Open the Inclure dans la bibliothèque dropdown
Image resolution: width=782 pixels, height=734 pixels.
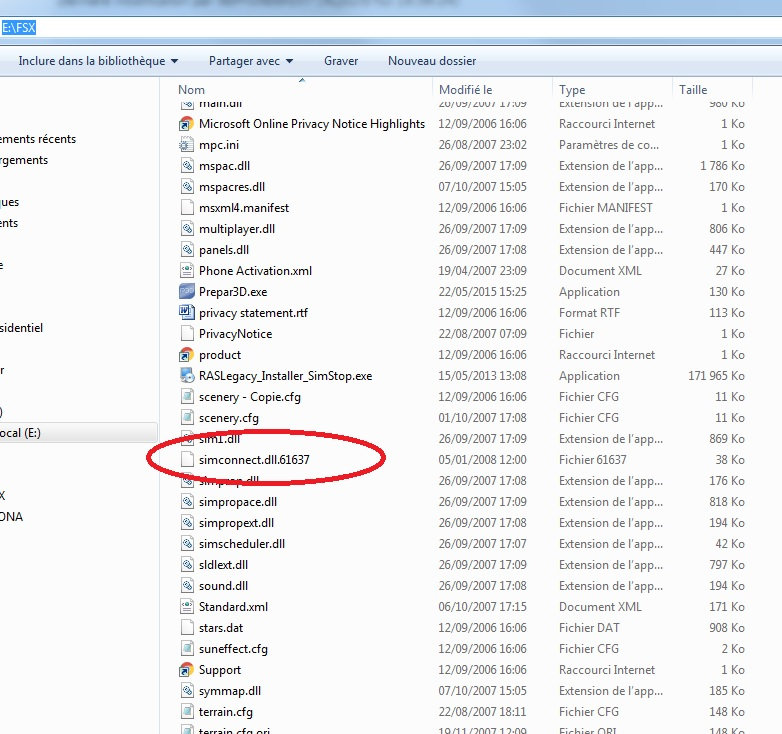[98, 61]
